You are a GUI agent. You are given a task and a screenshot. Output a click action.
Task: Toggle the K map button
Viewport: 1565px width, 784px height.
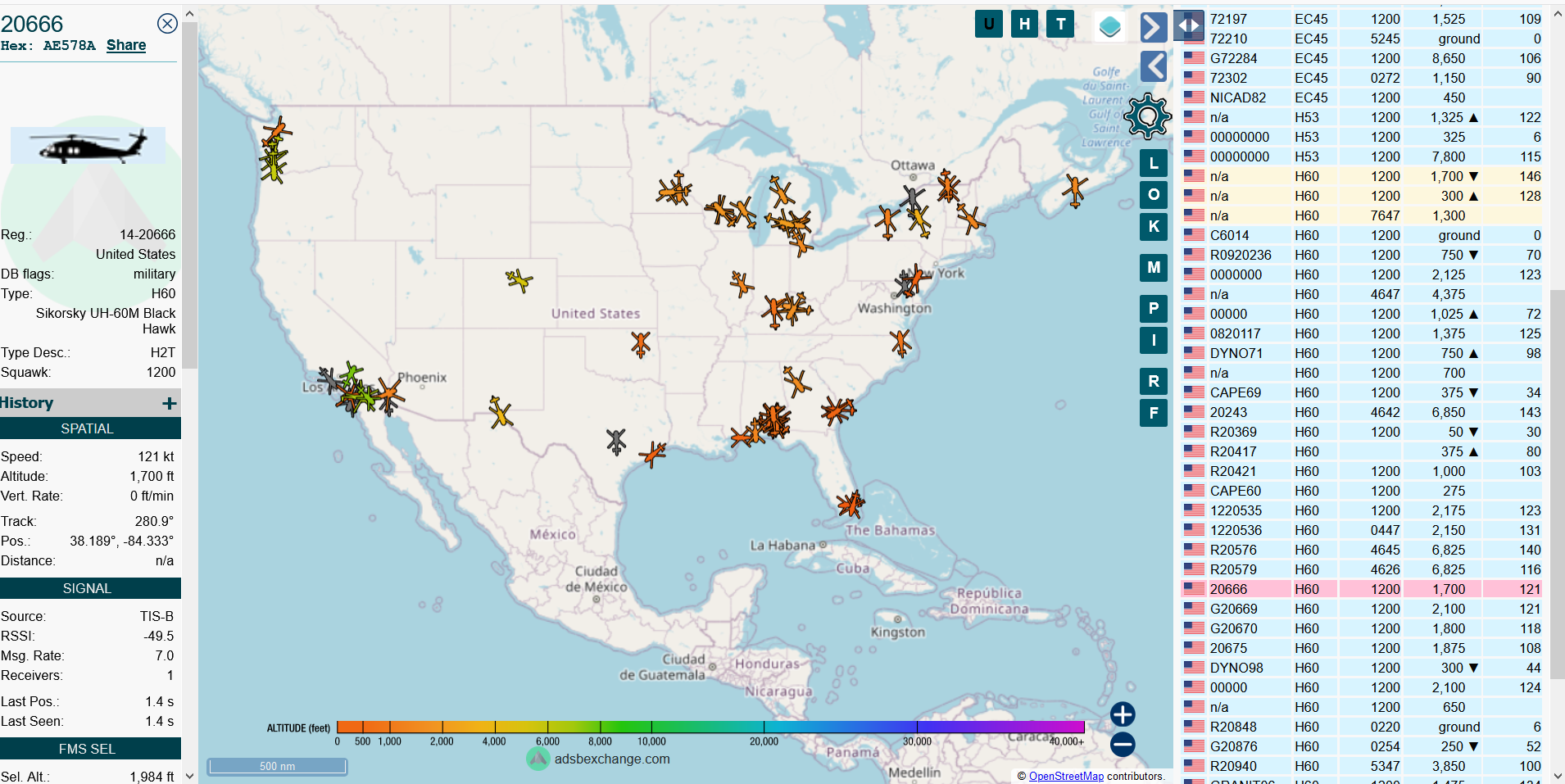(1154, 226)
